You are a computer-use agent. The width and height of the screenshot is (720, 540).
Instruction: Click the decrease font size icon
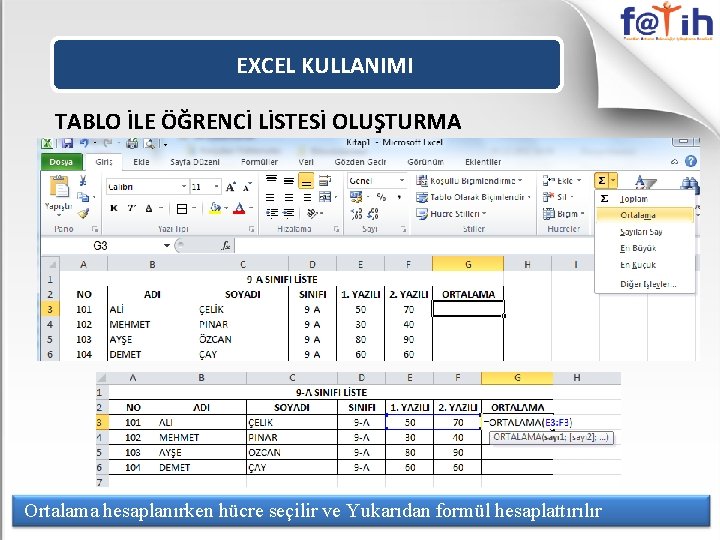coord(247,187)
